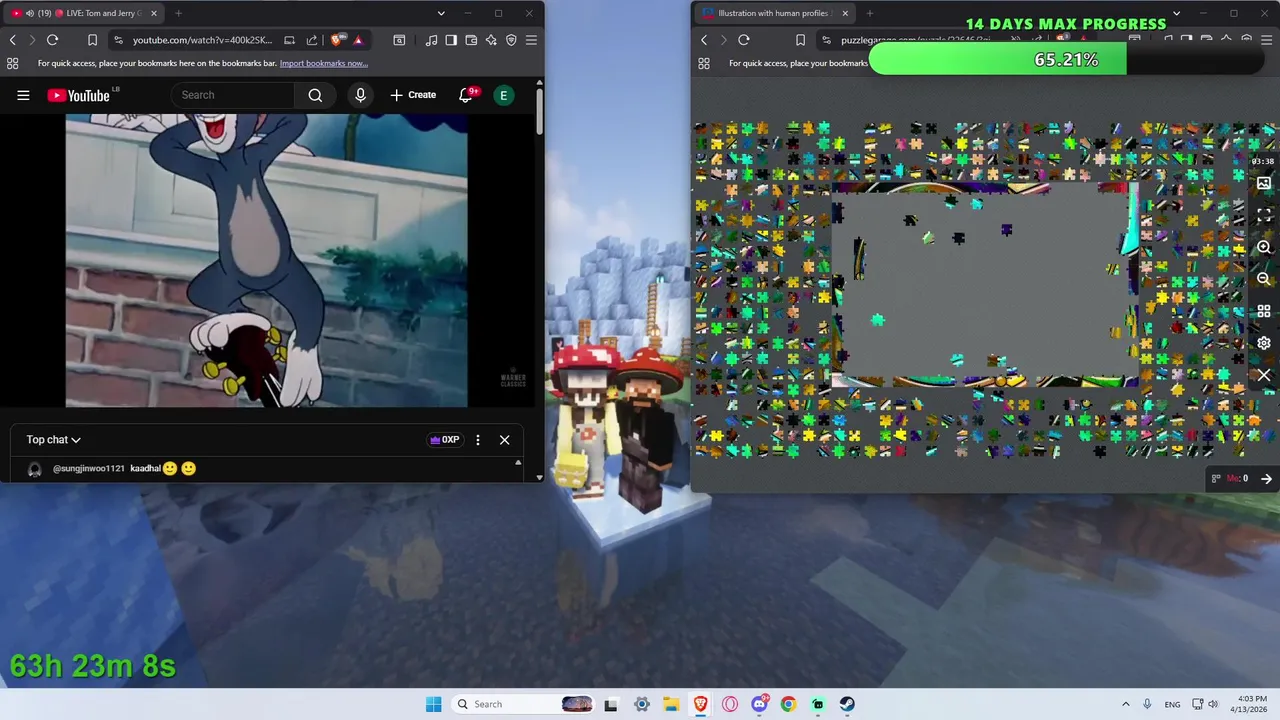Toggle puzzle fullscreen mode
The height and width of the screenshot is (720, 1280).
1264,215
